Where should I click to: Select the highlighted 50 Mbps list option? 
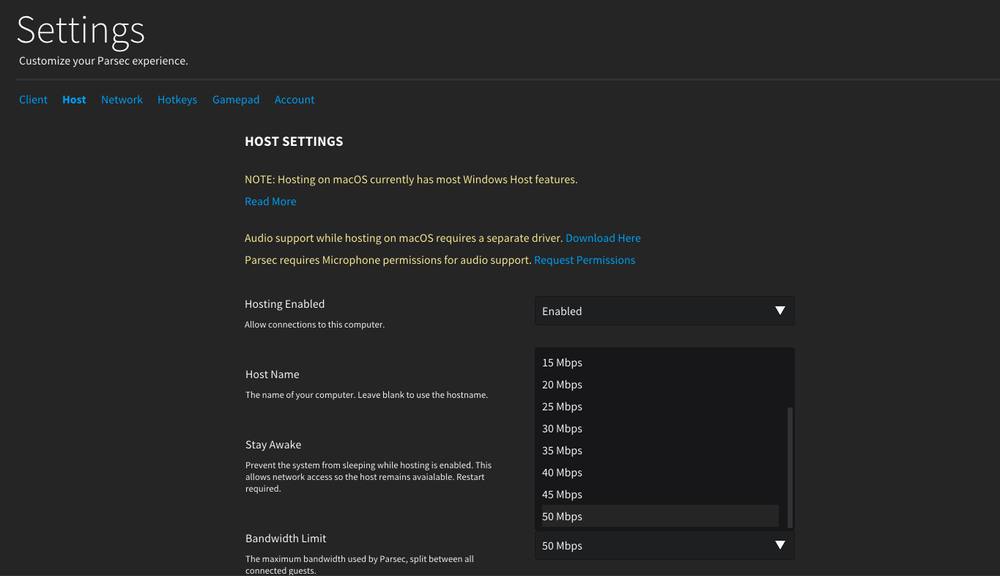tap(660, 516)
